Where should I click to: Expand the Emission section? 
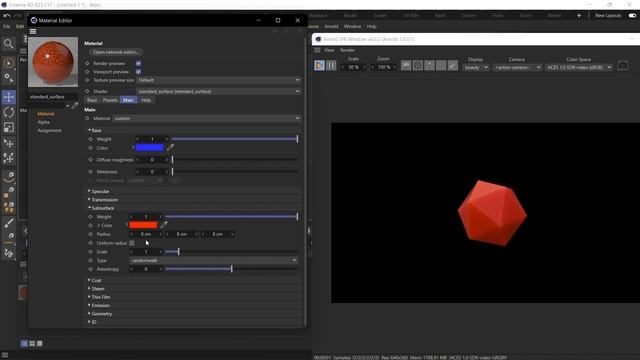click(x=99, y=305)
